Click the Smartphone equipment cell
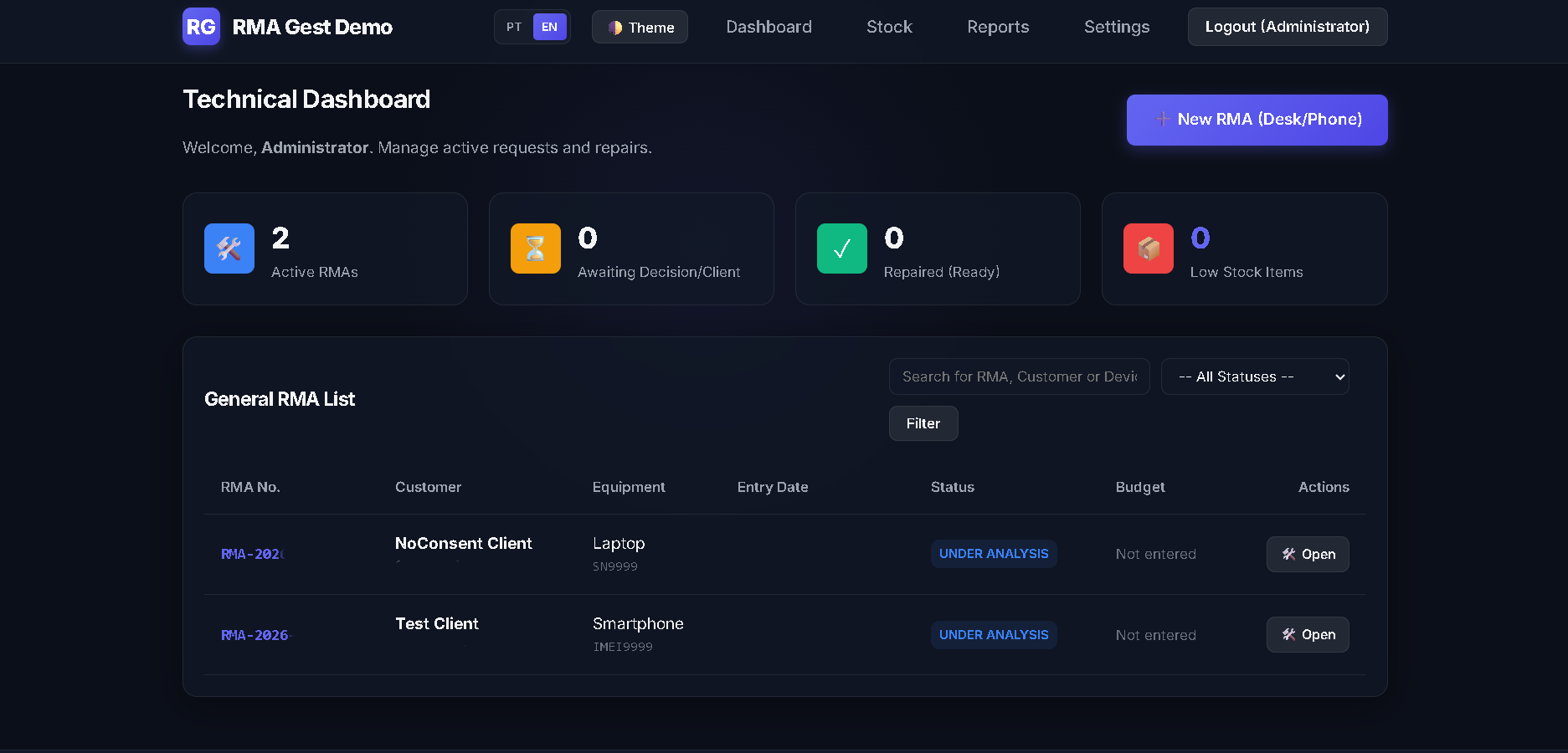 638,623
